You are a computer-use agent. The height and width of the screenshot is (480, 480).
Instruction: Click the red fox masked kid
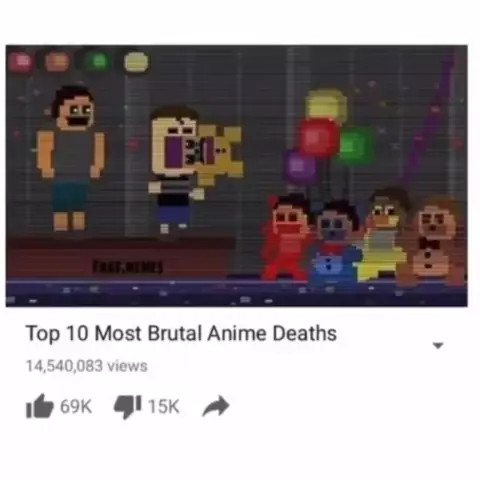[287, 237]
